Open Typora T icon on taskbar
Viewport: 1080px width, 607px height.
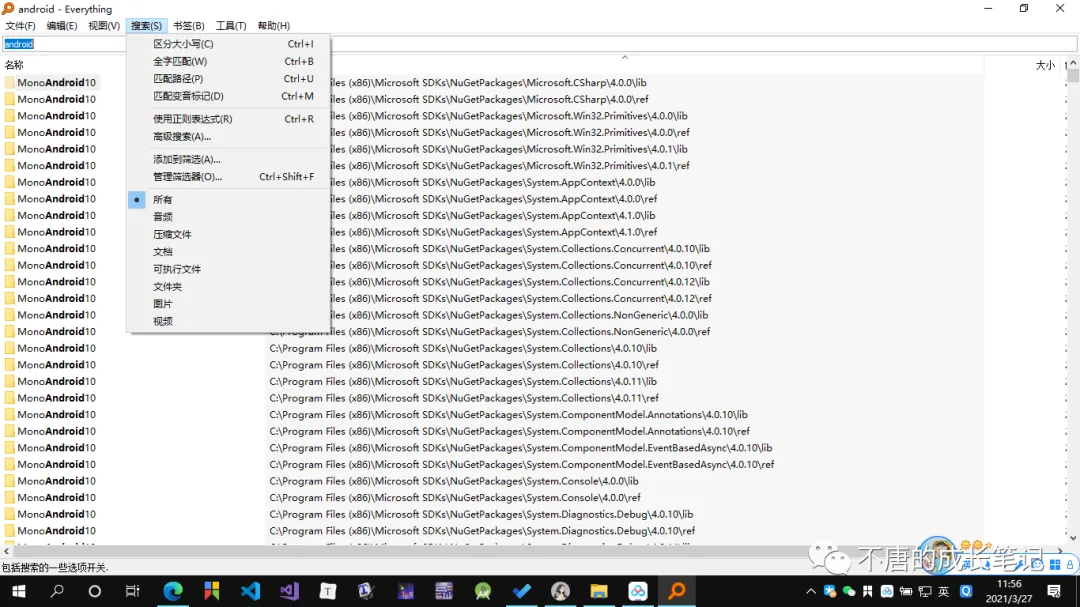point(328,591)
